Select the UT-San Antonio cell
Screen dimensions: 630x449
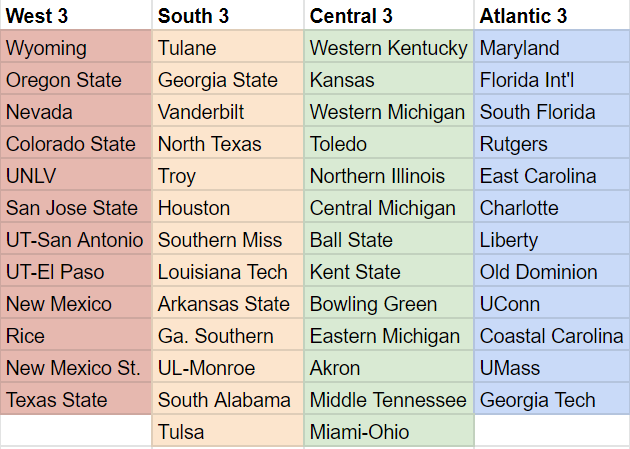pyautogui.click(x=76, y=239)
